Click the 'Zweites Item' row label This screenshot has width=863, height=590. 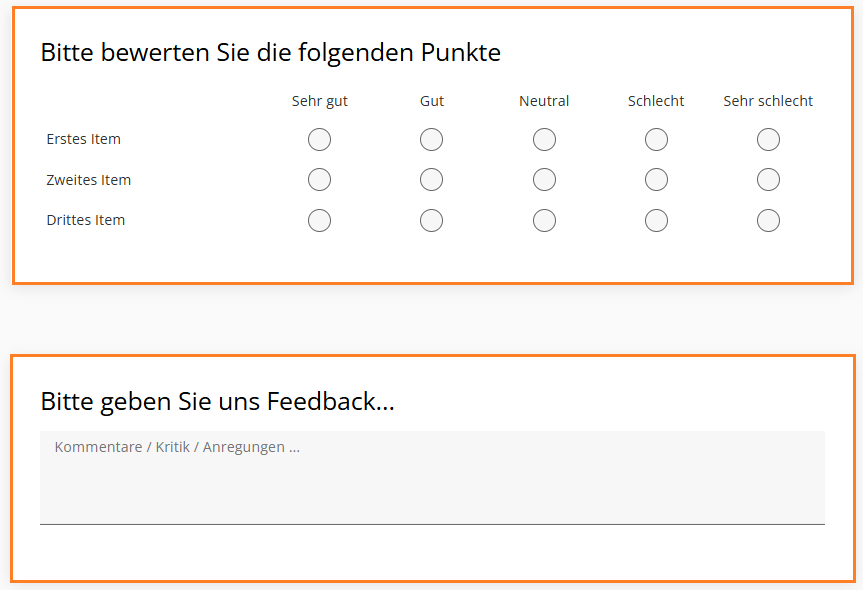(89, 180)
